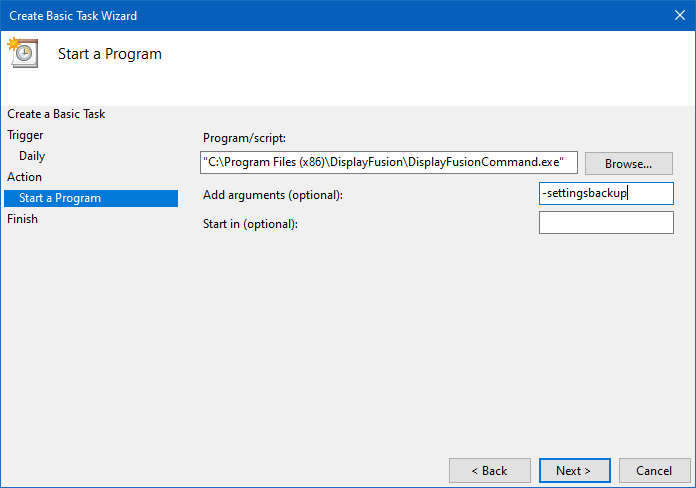Click the Program/script path field
Image resolution: width=696 pixels, height=488 pixels.
[x=389, y=163]
